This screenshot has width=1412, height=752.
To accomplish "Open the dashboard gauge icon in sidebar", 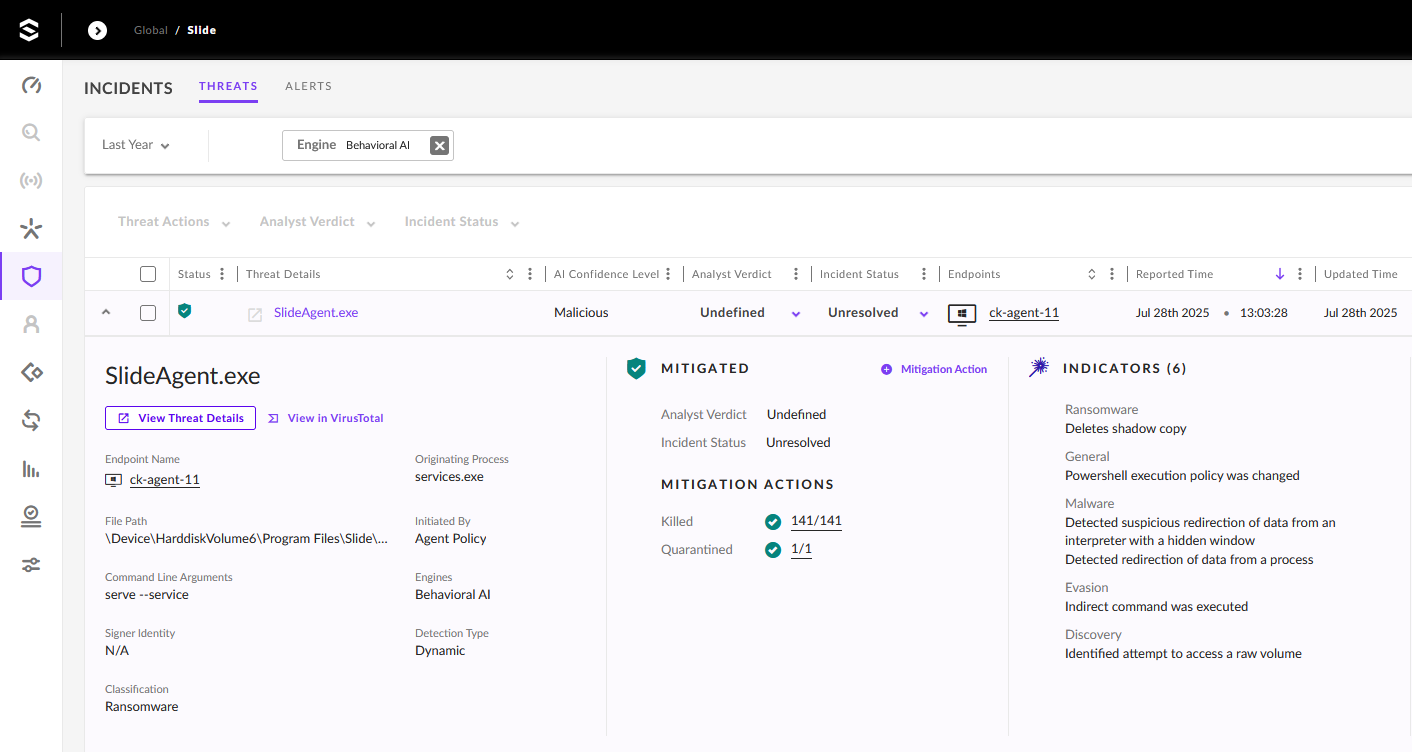I will tap(31, 85).
